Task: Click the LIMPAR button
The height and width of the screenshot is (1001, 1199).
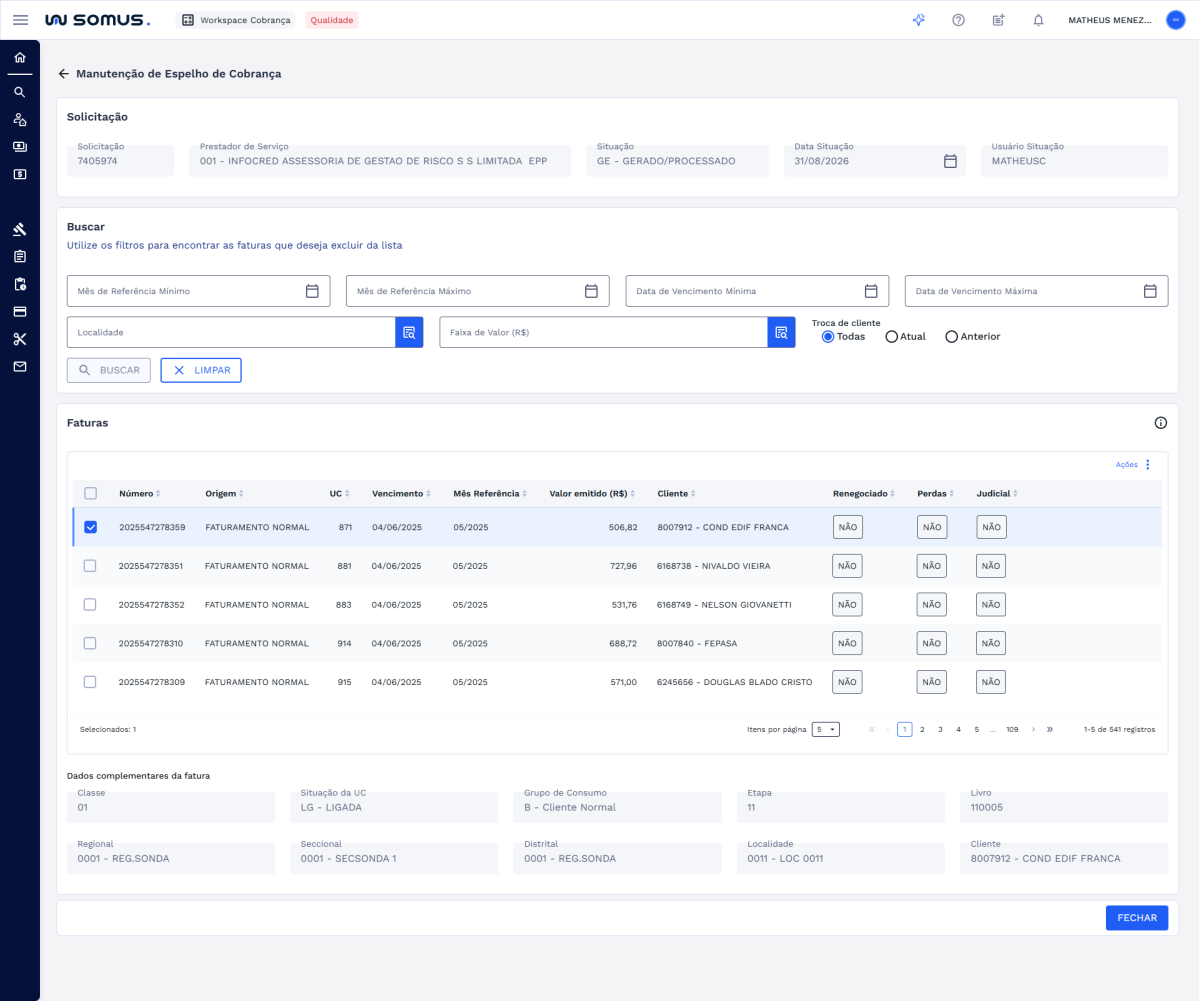Action: click(201, 370)
